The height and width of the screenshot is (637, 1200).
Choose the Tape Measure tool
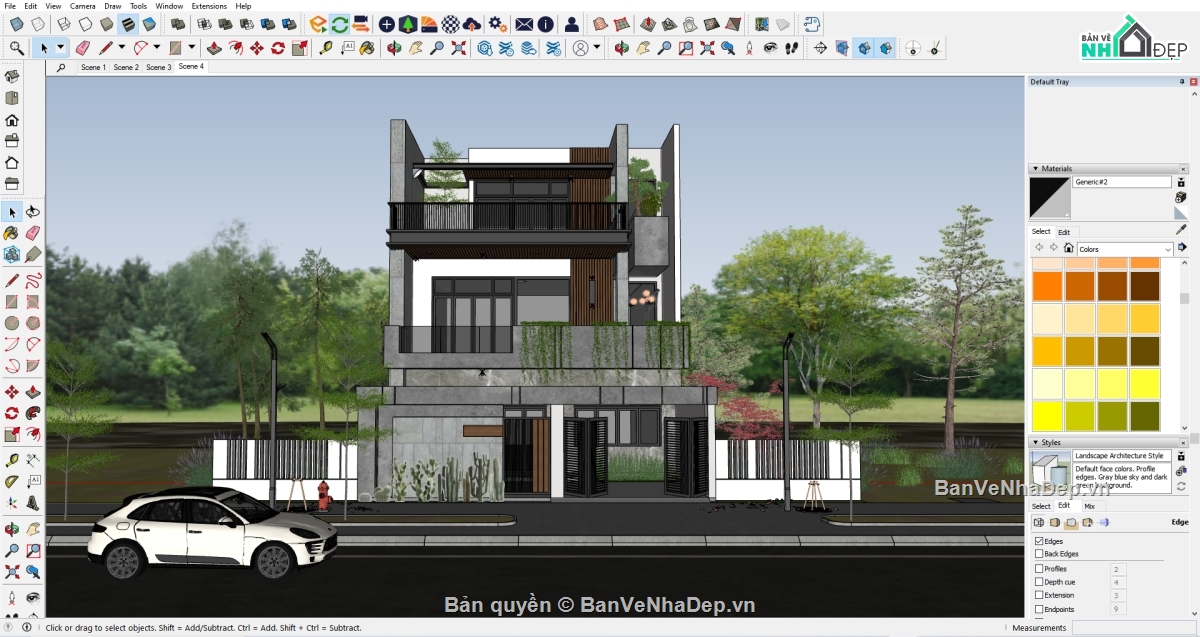point(326,47)
